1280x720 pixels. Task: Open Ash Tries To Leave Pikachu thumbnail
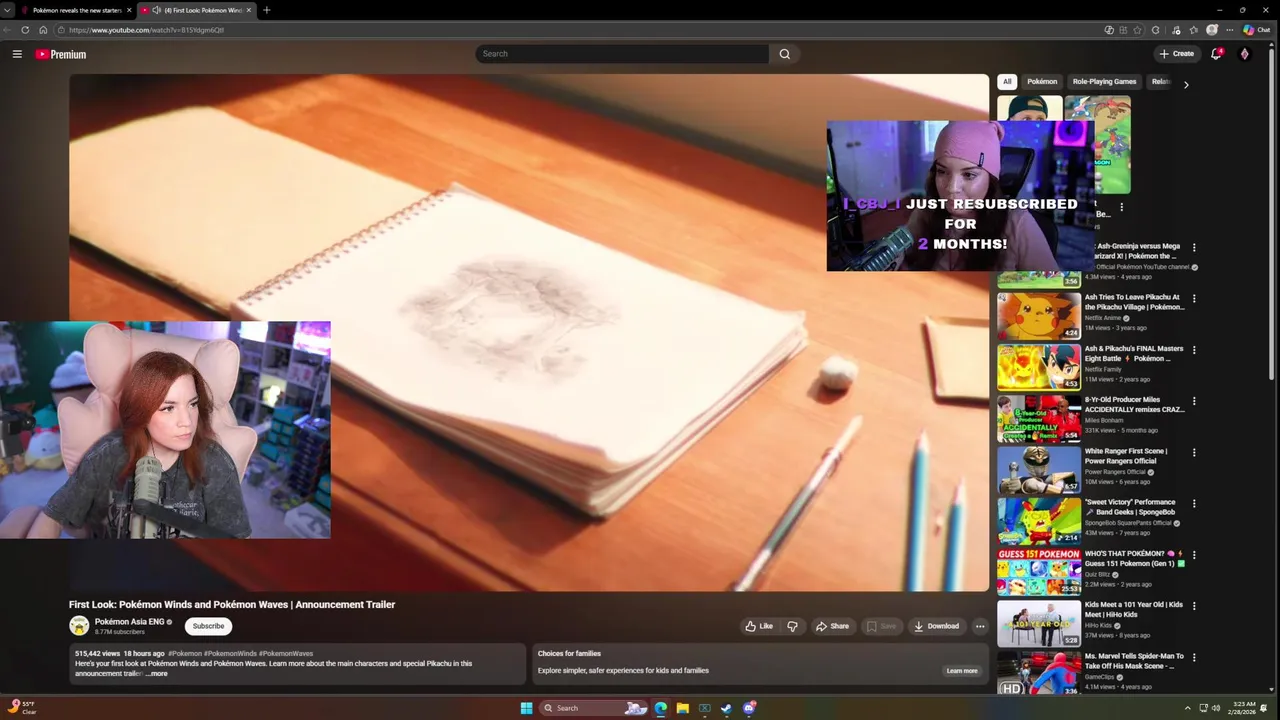pyautogui.click(x=1039, y=315)
